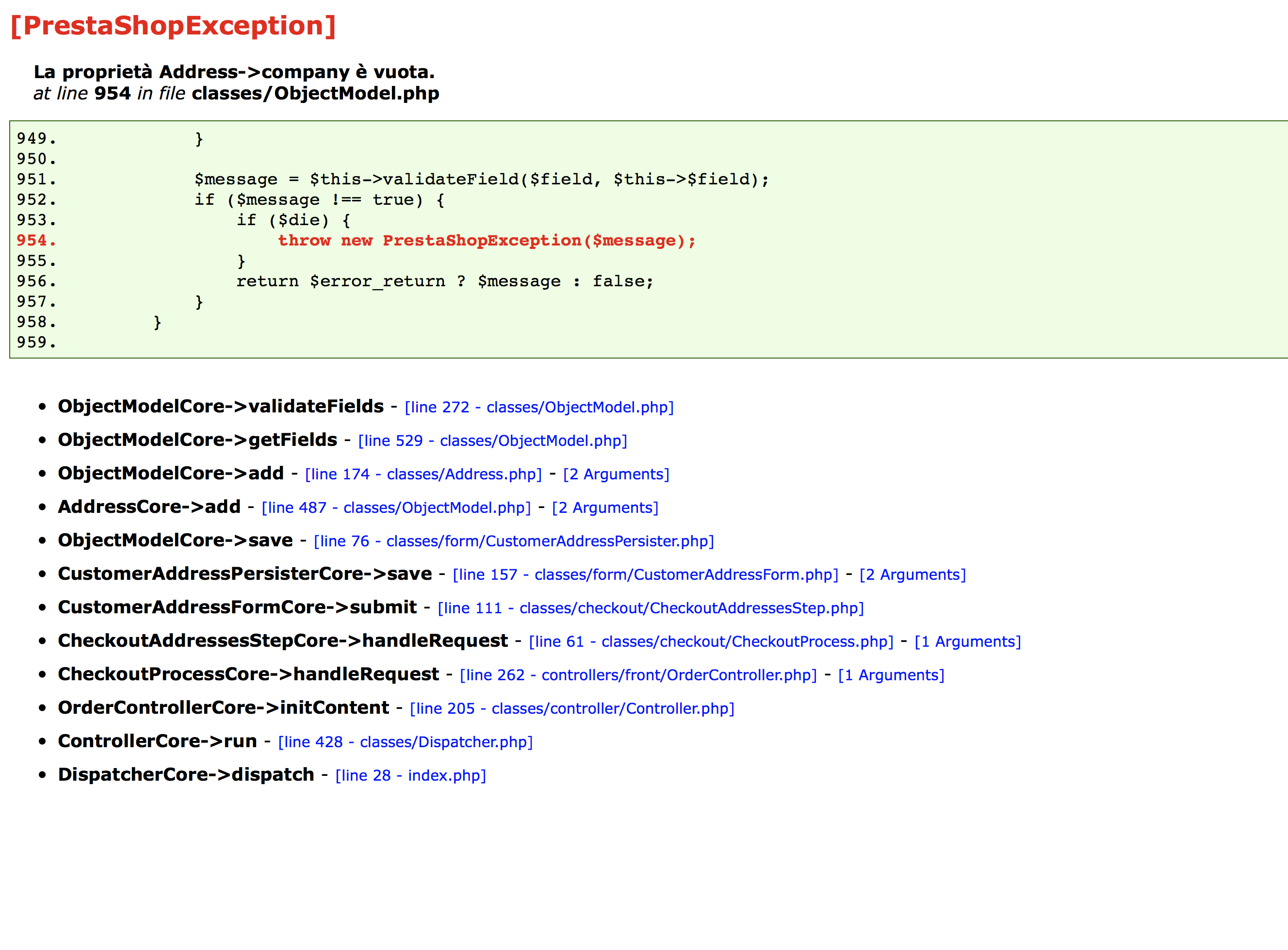The height and width of the screenshot is (950, 1288).
Task: Open OrderController.php line 262 link
Action: (x=637, y=674)
